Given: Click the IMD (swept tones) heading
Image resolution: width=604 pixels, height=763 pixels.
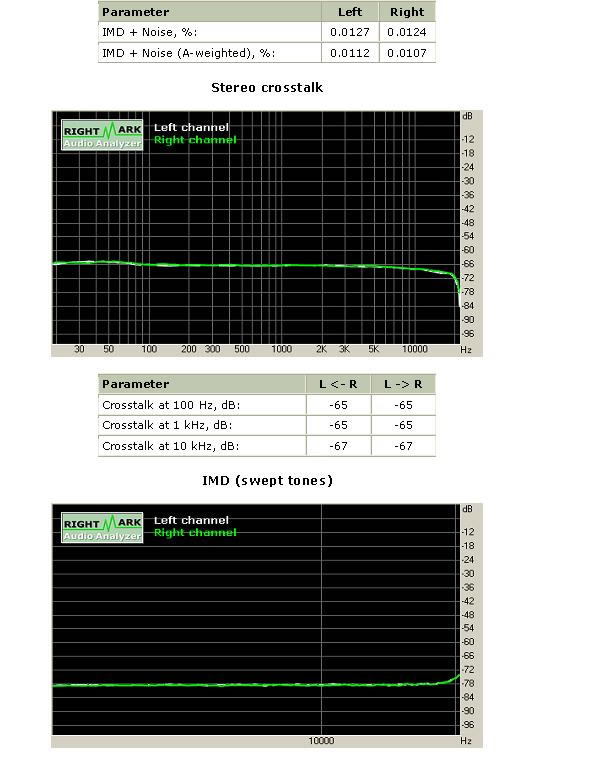Looking at the screenshot, I should 267,481.
